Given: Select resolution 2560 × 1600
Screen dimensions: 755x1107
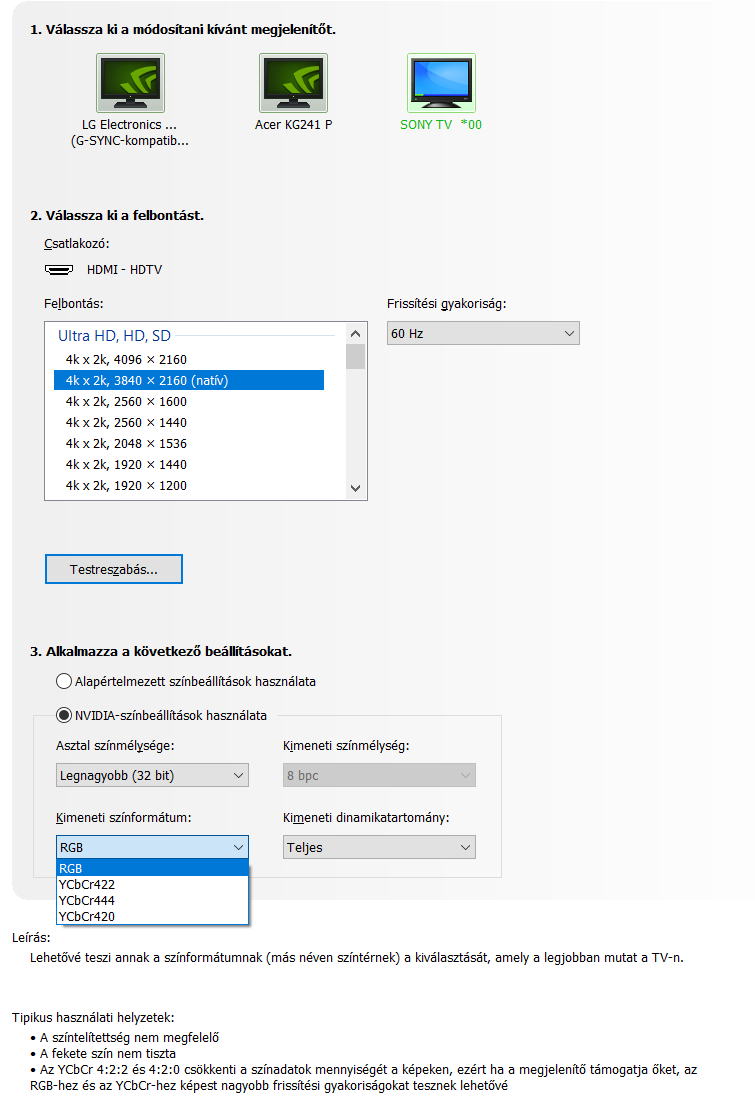Looking at the screenshot, I should [x=189, y=402].
